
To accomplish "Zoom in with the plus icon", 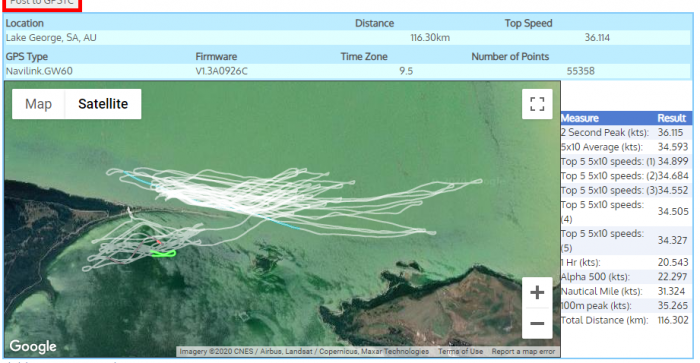I will [x=537, y=292].
